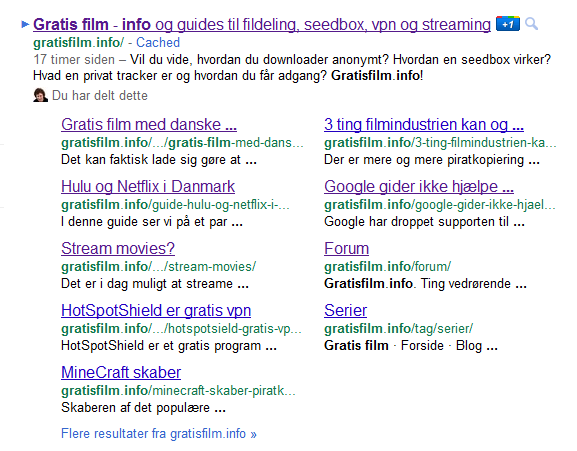Click the green gratisfilm.info/tag/serier/ URL

click(399, 328)
